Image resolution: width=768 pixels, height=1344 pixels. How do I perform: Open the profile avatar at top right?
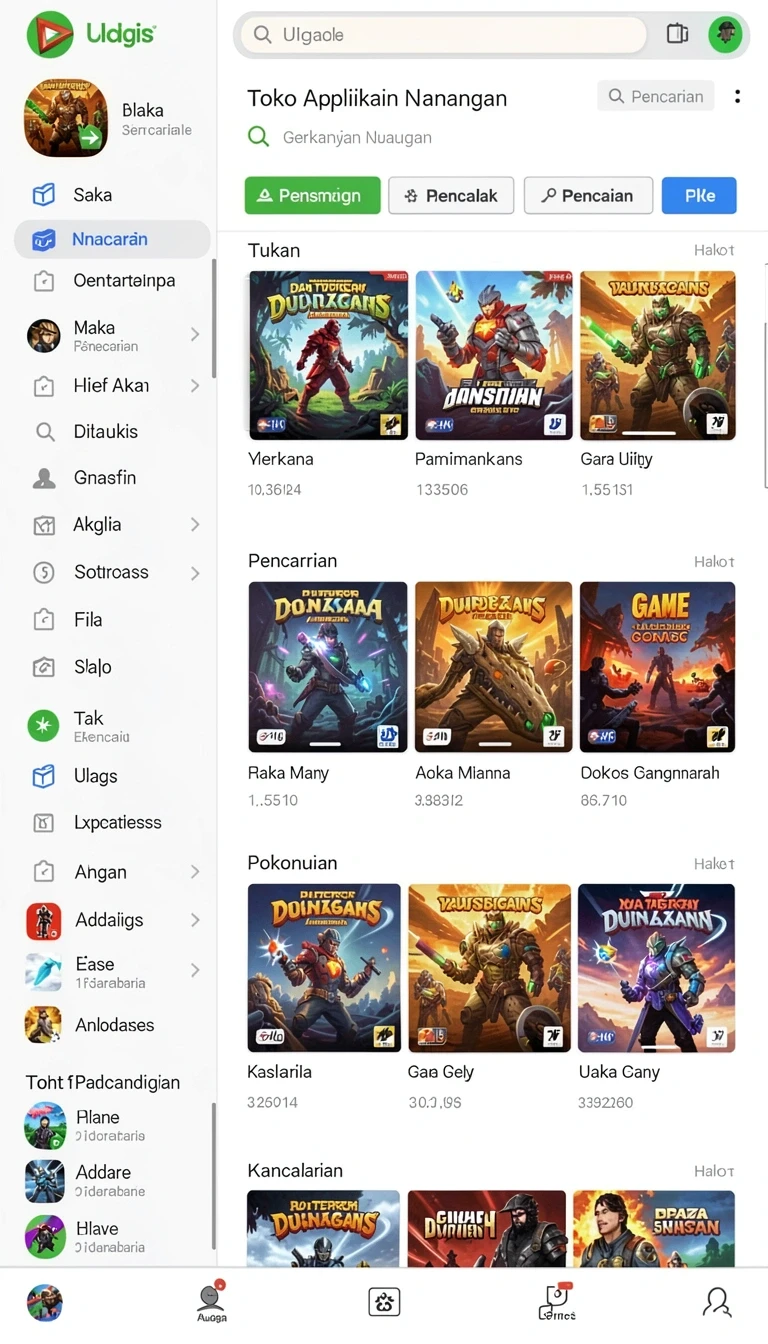coord(725,34)
